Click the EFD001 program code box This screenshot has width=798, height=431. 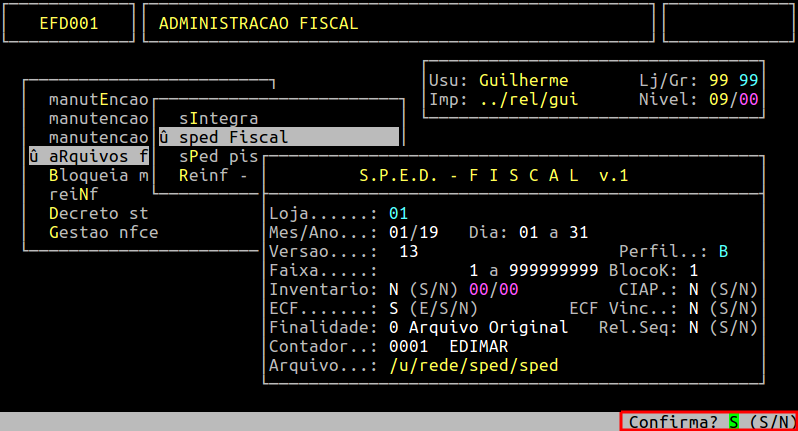click(x=69, y=23)
